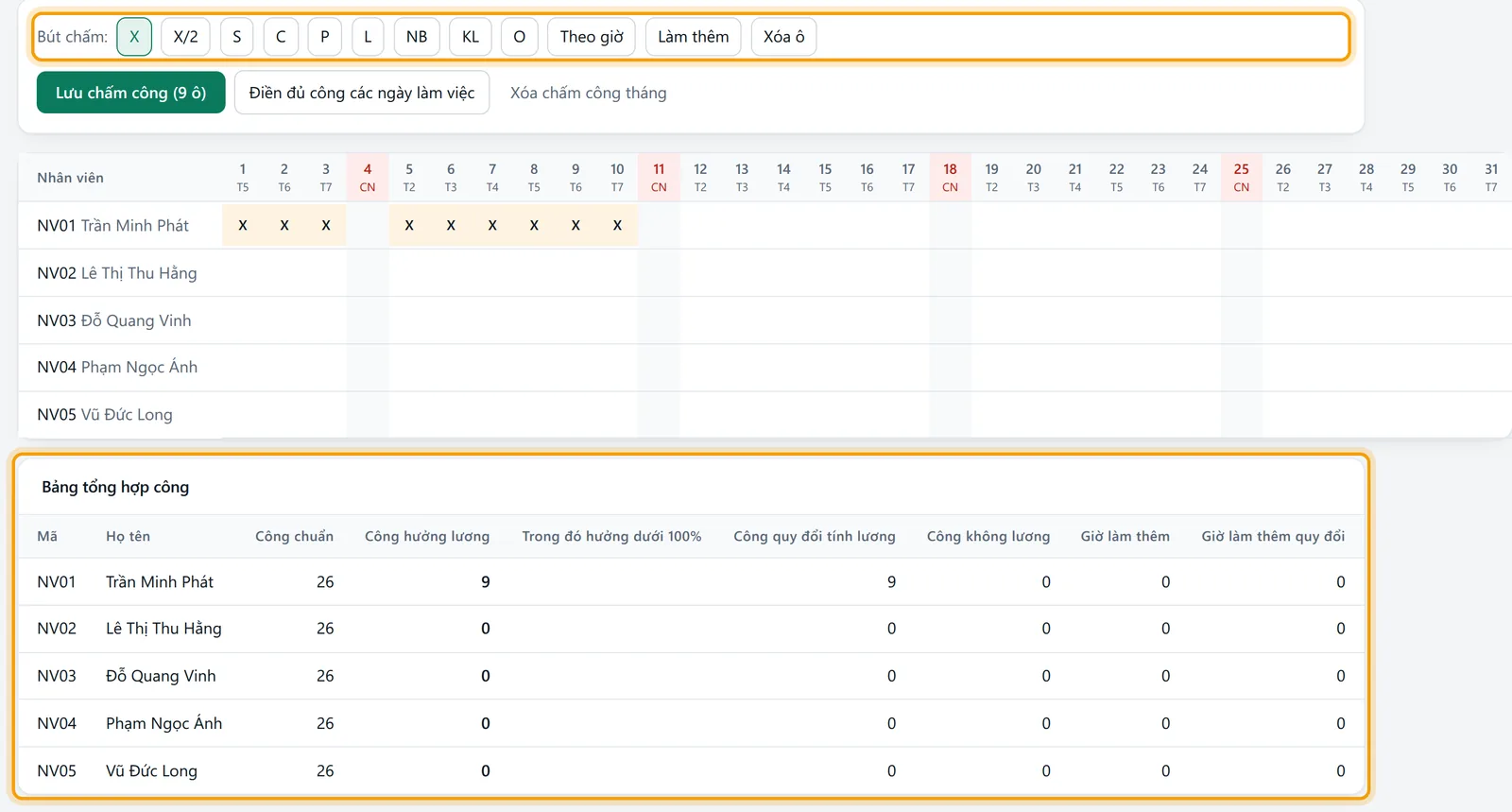
Task: Click the day 4 CN column header
Action: (x=368, y=178)
